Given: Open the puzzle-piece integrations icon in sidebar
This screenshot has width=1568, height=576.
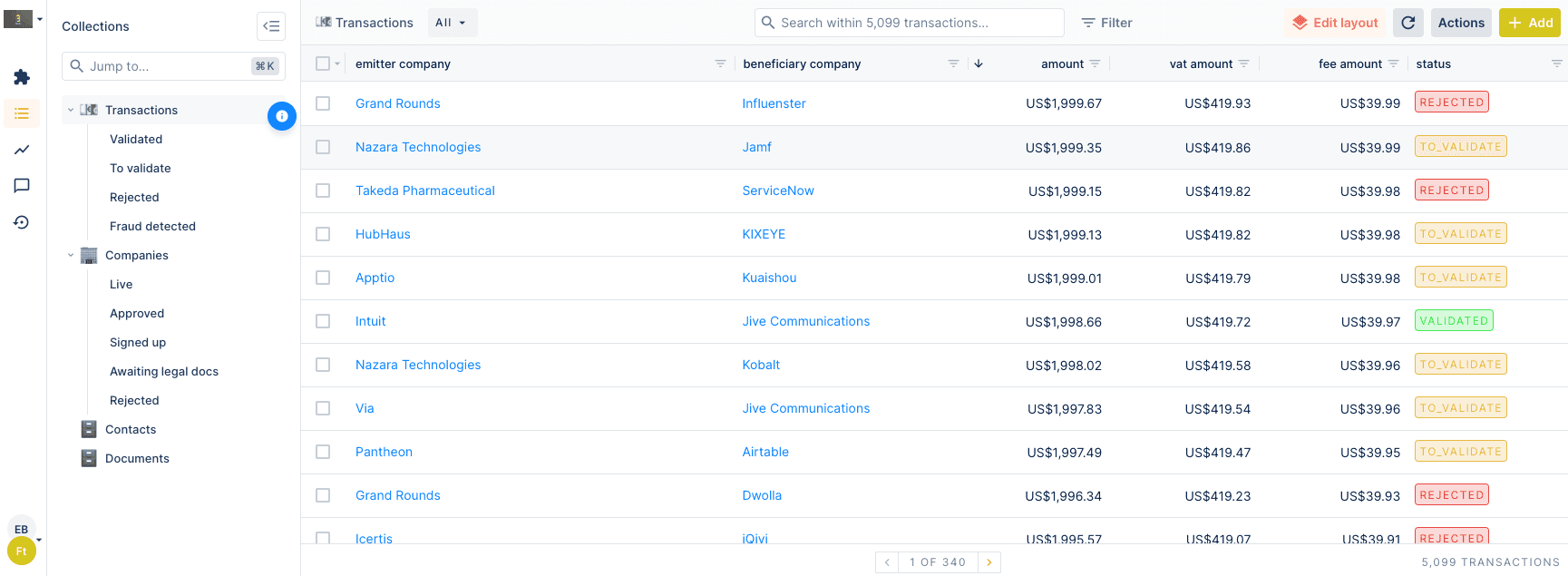Looking at the screenshot, I should pos(22,77).
